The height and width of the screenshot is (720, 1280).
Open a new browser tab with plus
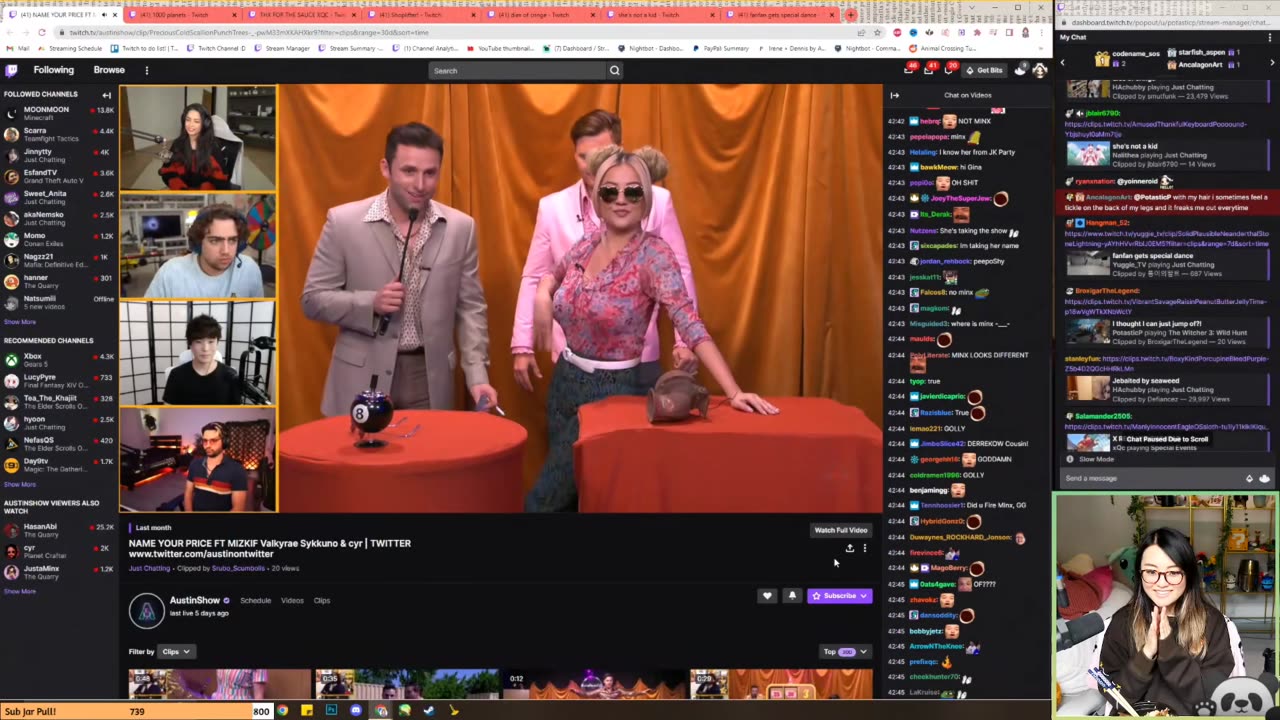pyautogui.click(x=850, y=15)
